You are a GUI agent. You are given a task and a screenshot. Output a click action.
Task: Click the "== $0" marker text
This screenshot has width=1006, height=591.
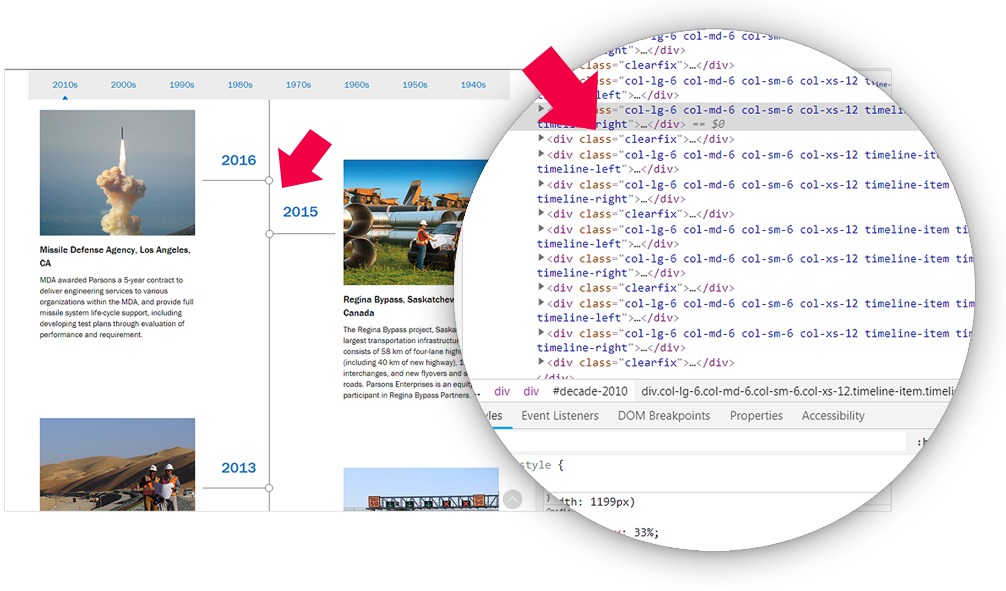tap(708, 124)
